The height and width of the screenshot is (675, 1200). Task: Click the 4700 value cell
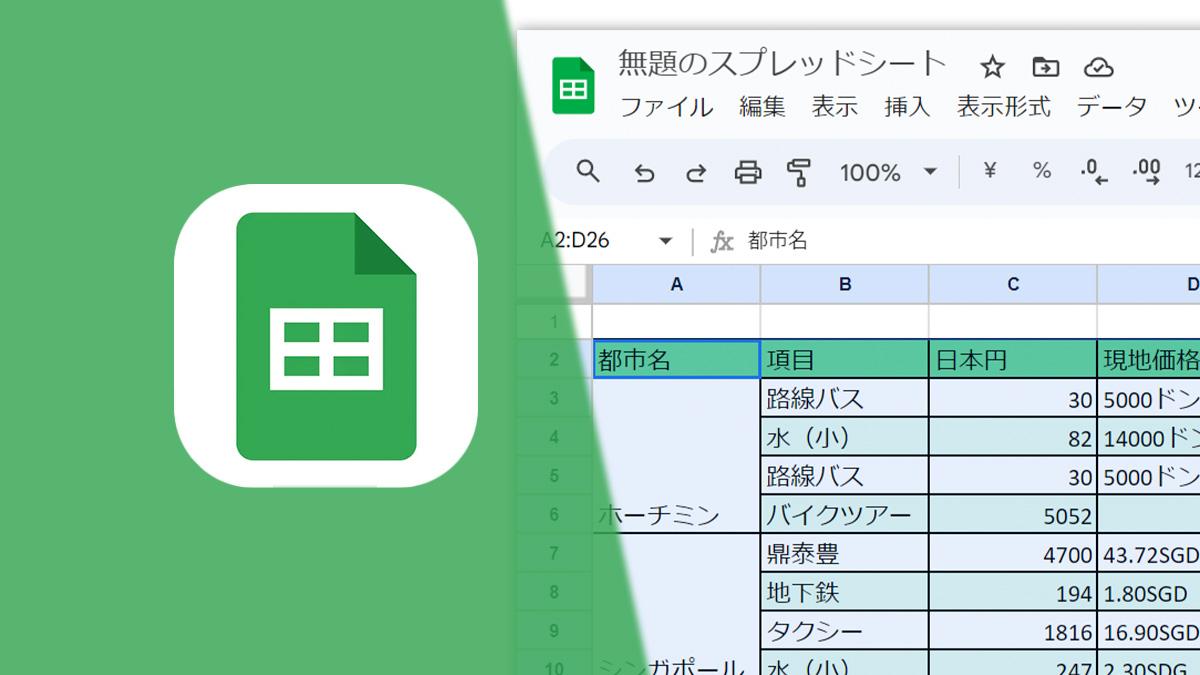1013,553
